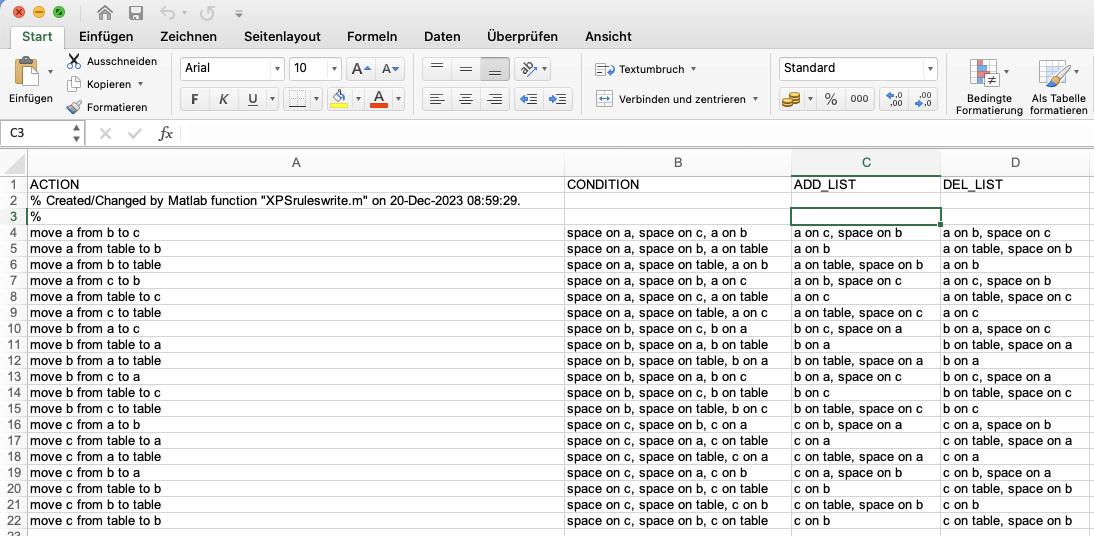Screen dimensions: 1094x536
Task: Apply percent style with the % button
Action: [x=830, y=99]
